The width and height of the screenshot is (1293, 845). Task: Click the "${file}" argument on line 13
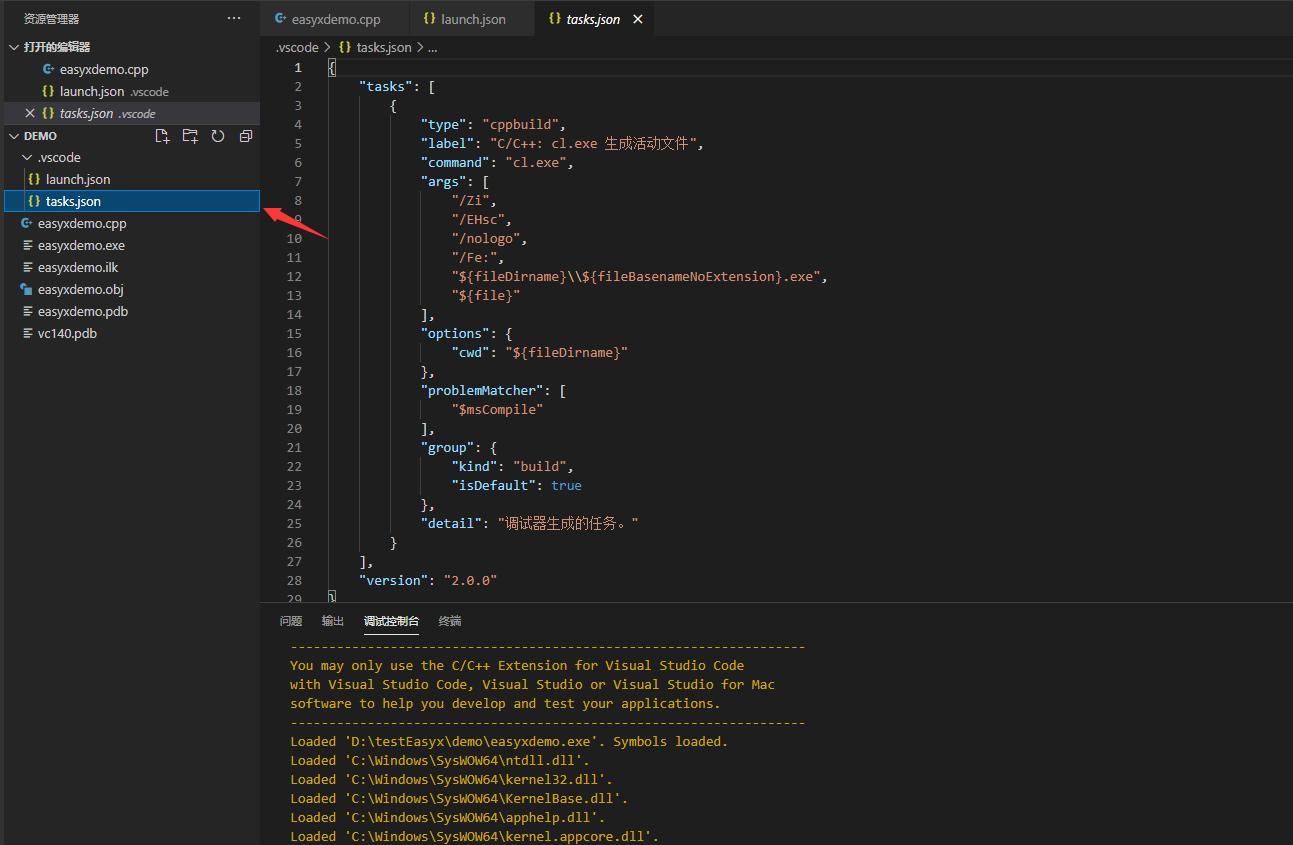tap(486, 295)
